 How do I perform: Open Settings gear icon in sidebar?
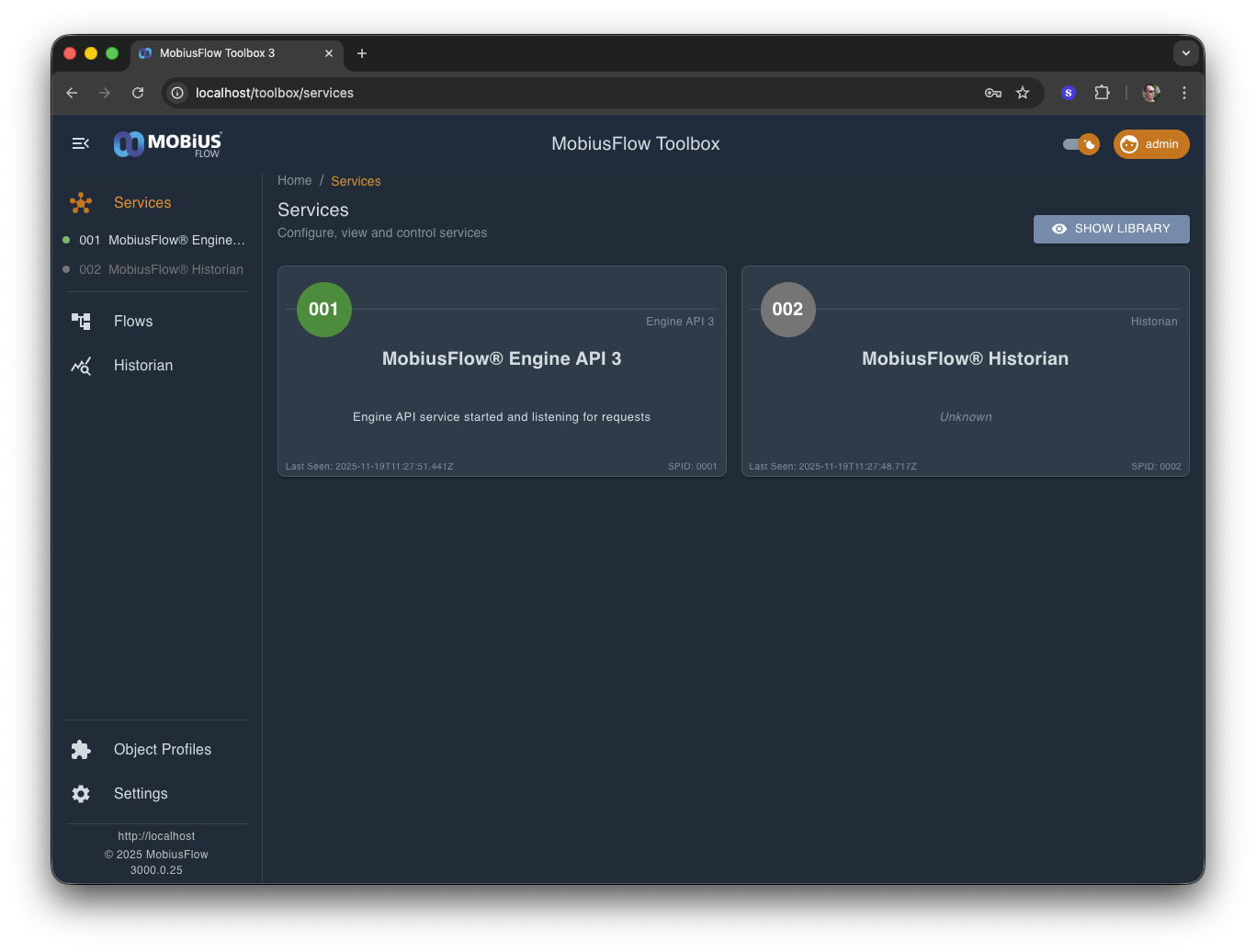81,794
